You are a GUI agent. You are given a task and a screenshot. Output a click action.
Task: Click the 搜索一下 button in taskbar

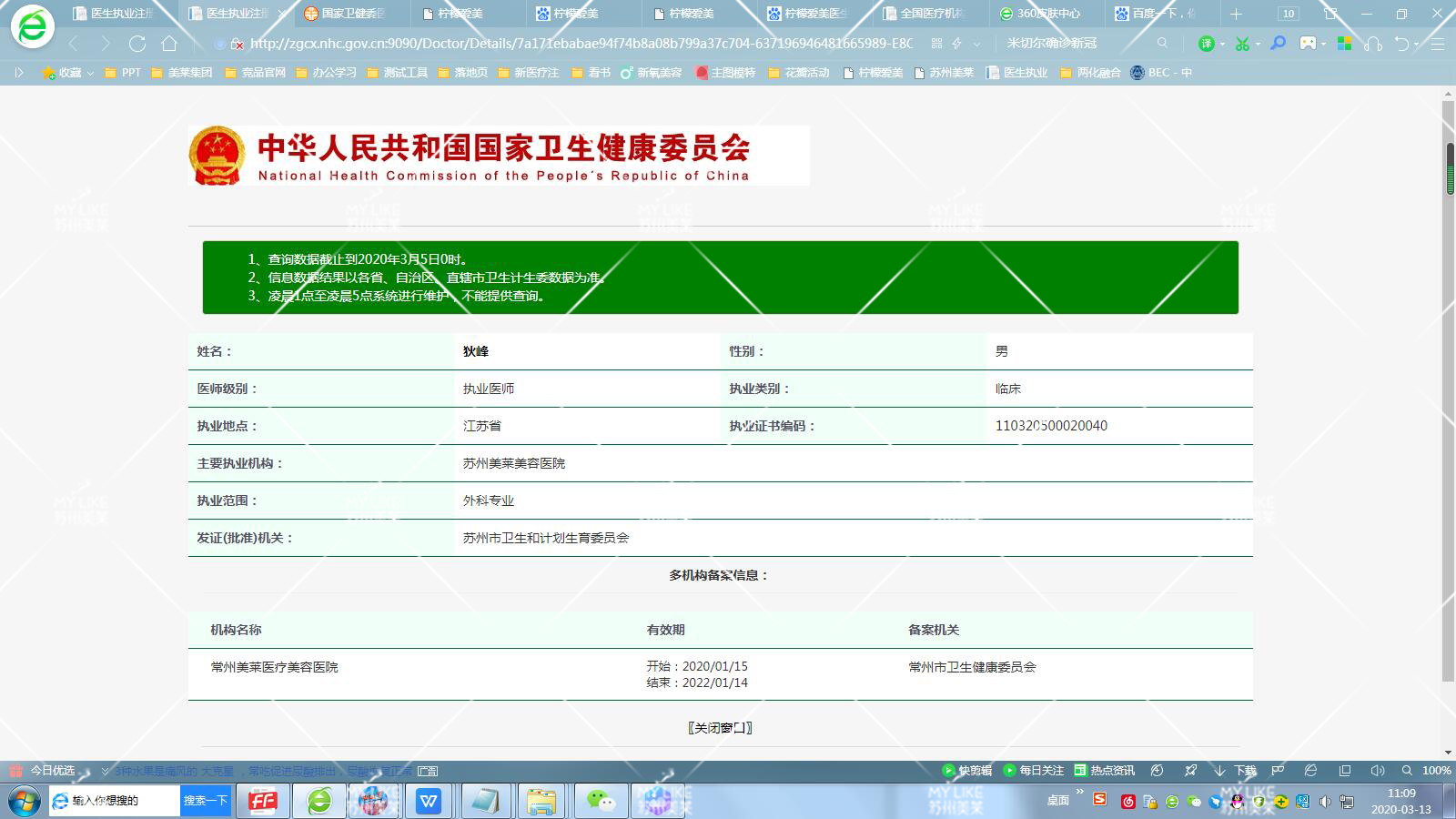coord(205,801)
